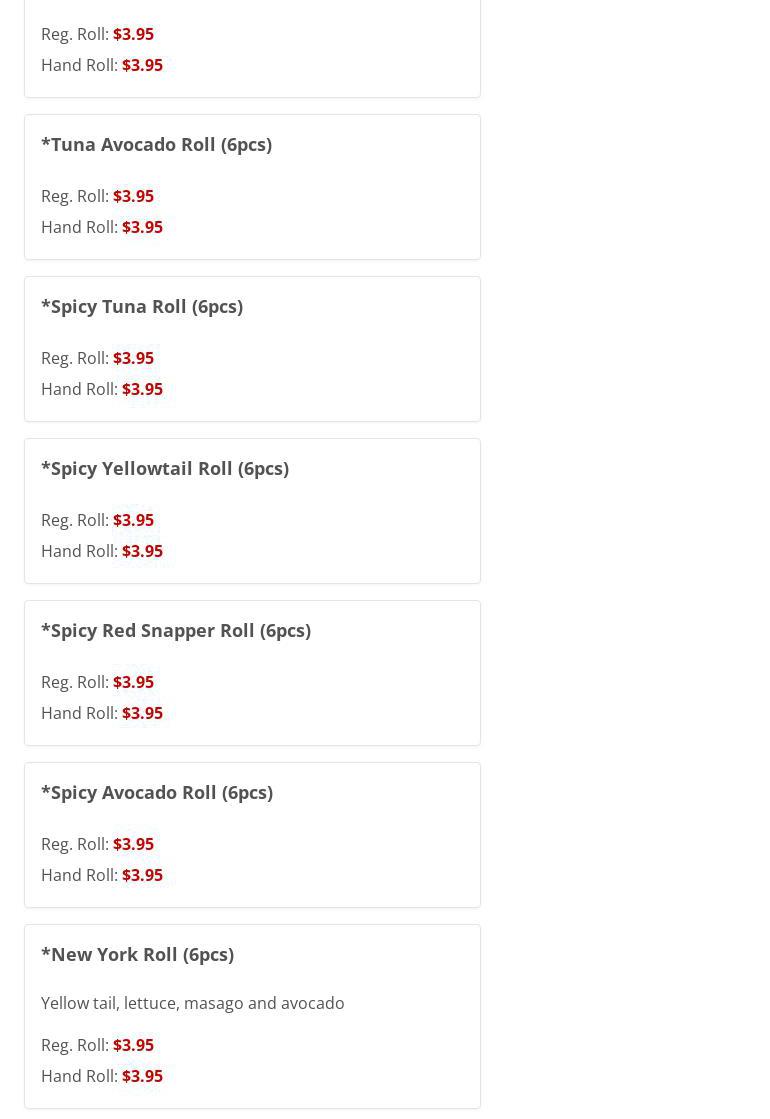Select Spicy Yellowtail Hand Roll price
Image resolution: width=770 pixels, height=1119 pixels.
coord(142,551)
